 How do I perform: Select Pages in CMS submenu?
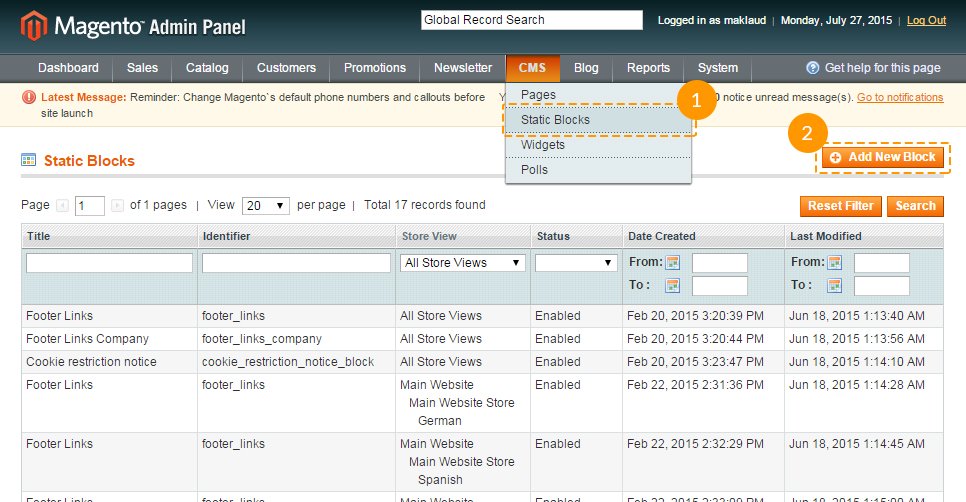tap(598, 95)
